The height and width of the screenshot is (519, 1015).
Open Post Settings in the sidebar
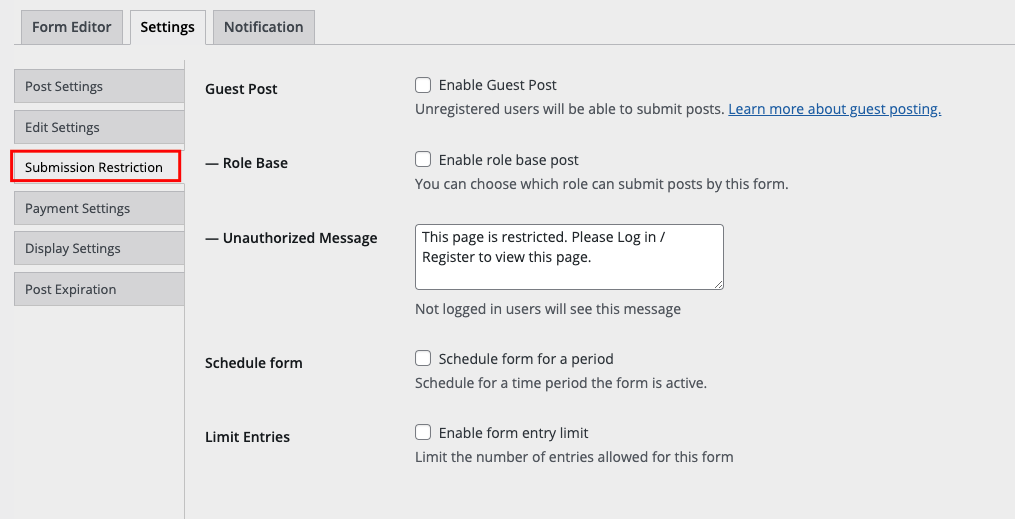pos(99,86)
